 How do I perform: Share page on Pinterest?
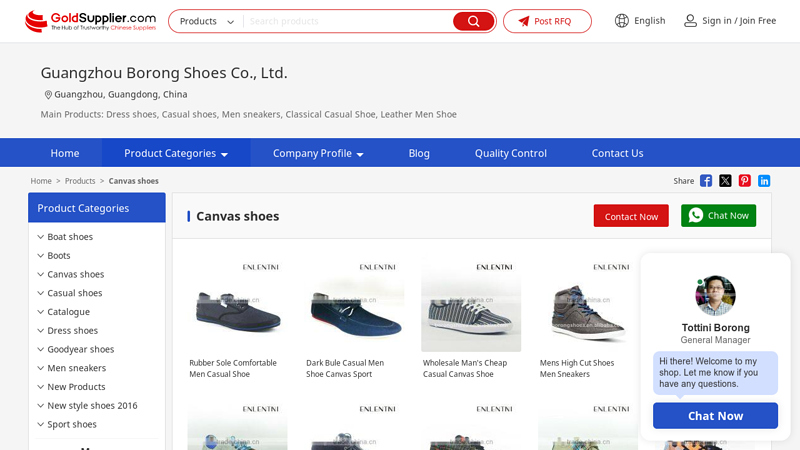(x=744, y=181)
